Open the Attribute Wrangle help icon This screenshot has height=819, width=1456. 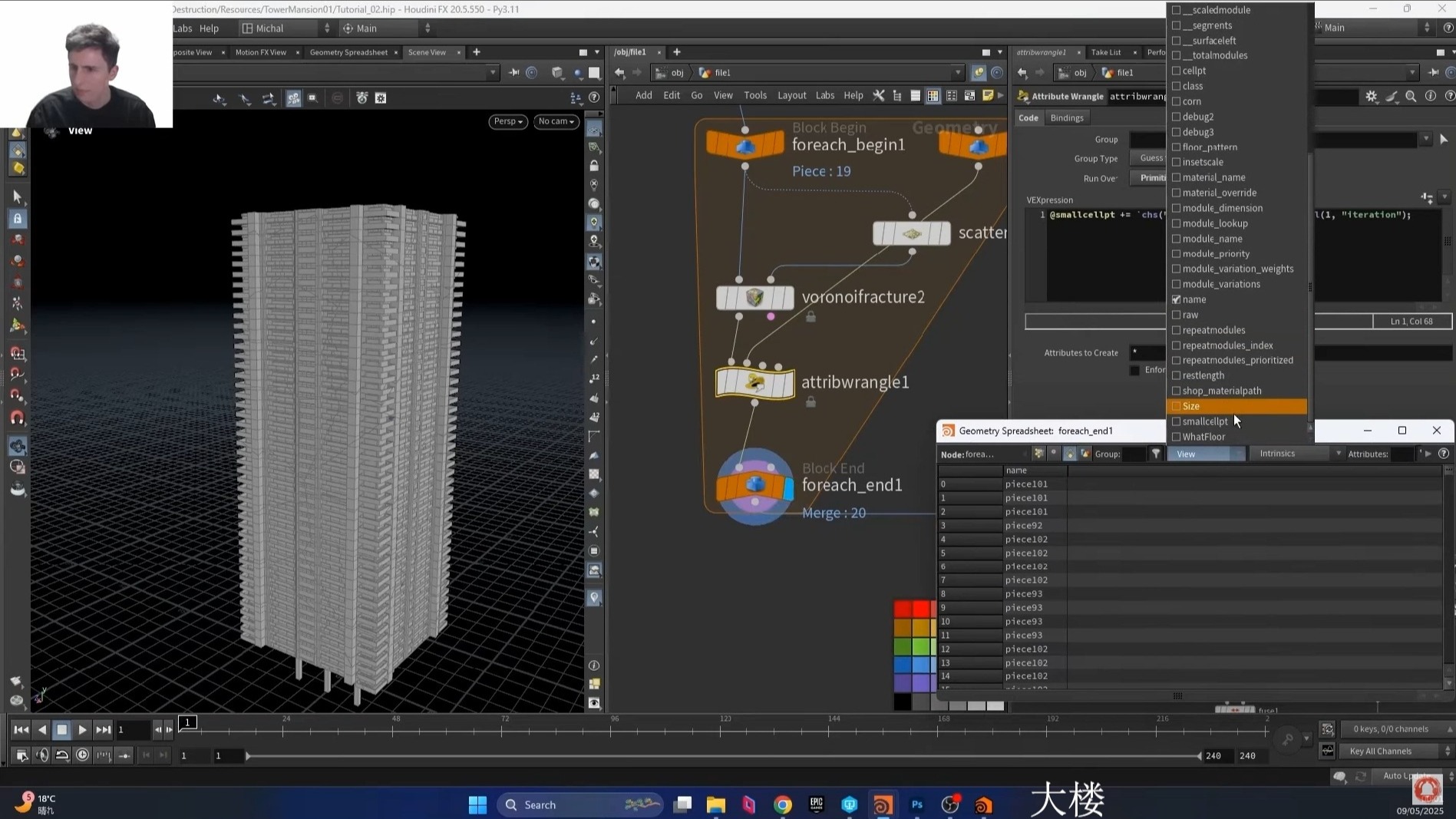pos(1449,96)
